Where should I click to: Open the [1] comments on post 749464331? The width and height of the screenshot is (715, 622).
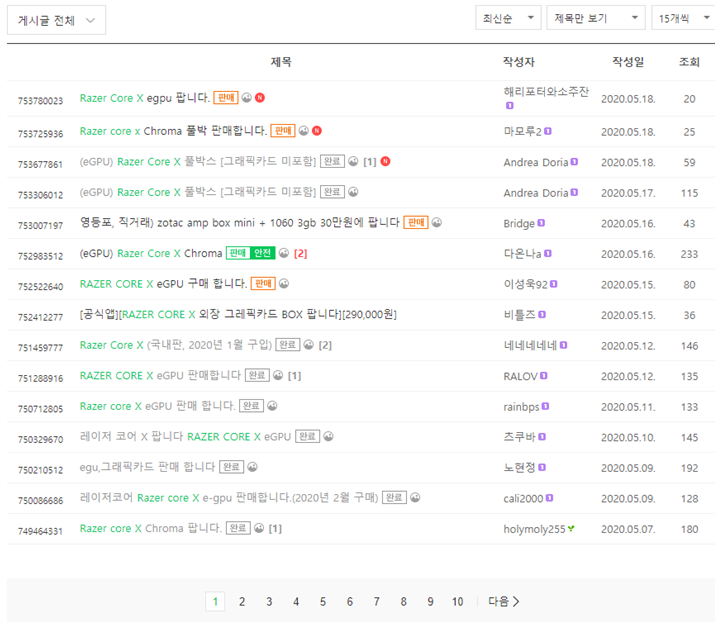(275, 529)
